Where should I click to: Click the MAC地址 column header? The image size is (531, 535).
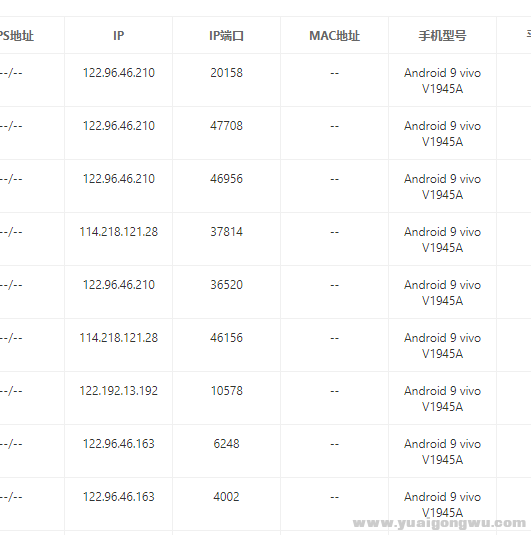(334, 35)
